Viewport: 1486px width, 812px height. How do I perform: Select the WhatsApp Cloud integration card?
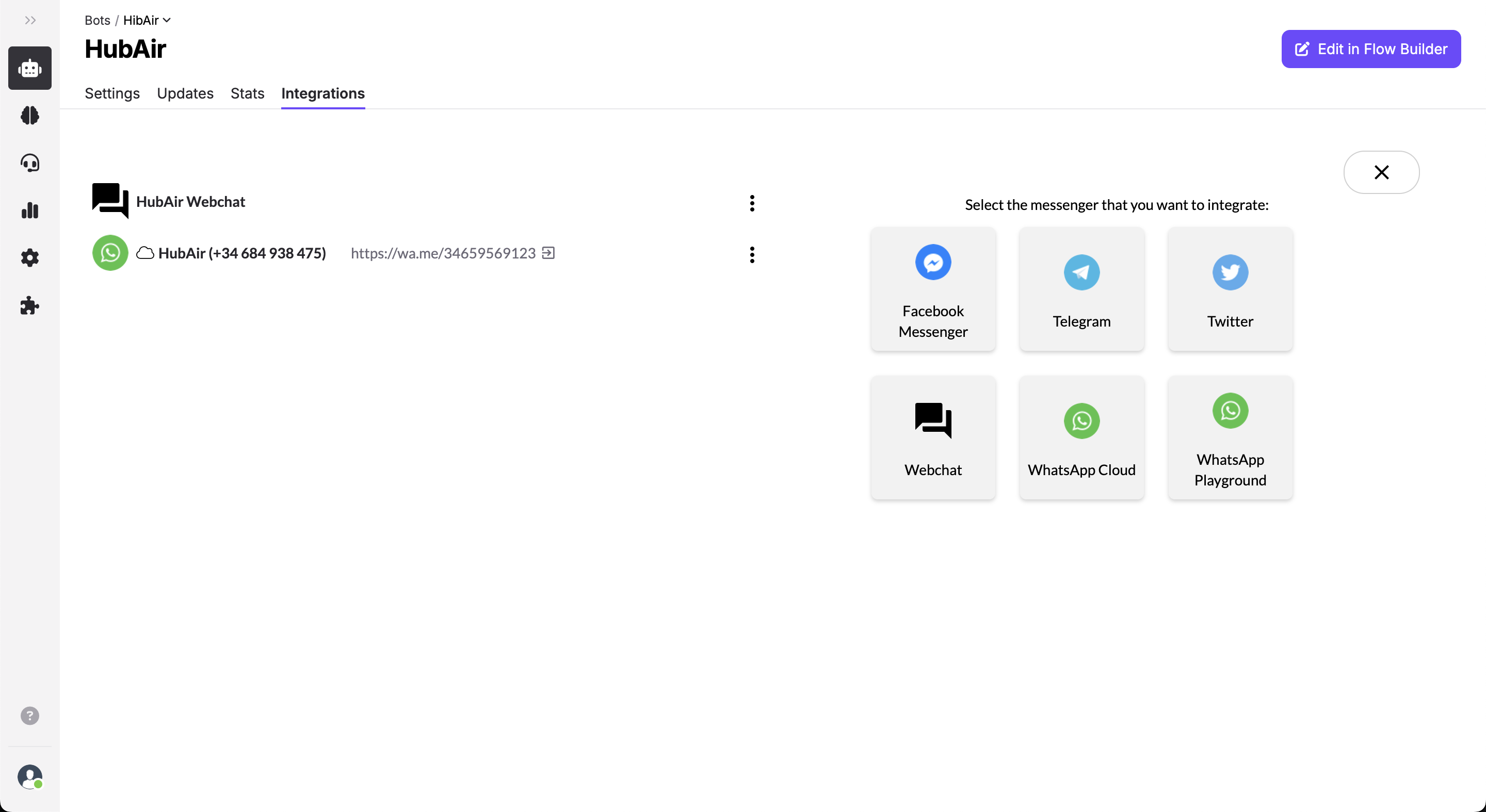pos(1081,437)
